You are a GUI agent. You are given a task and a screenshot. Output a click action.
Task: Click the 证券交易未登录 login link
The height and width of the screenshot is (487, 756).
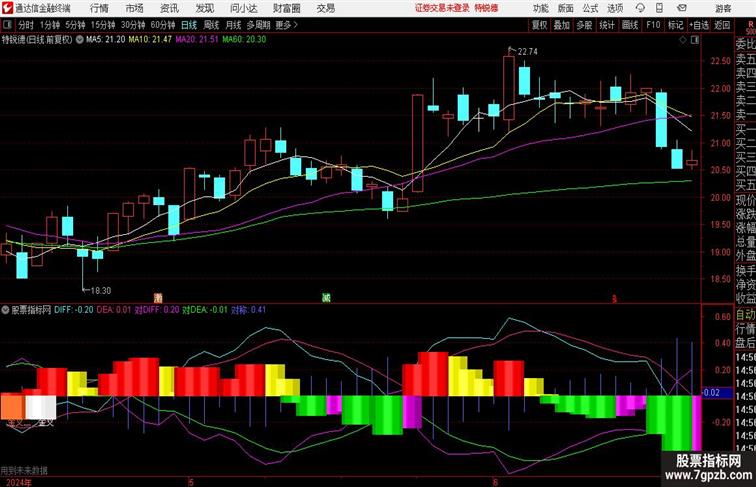442,8
